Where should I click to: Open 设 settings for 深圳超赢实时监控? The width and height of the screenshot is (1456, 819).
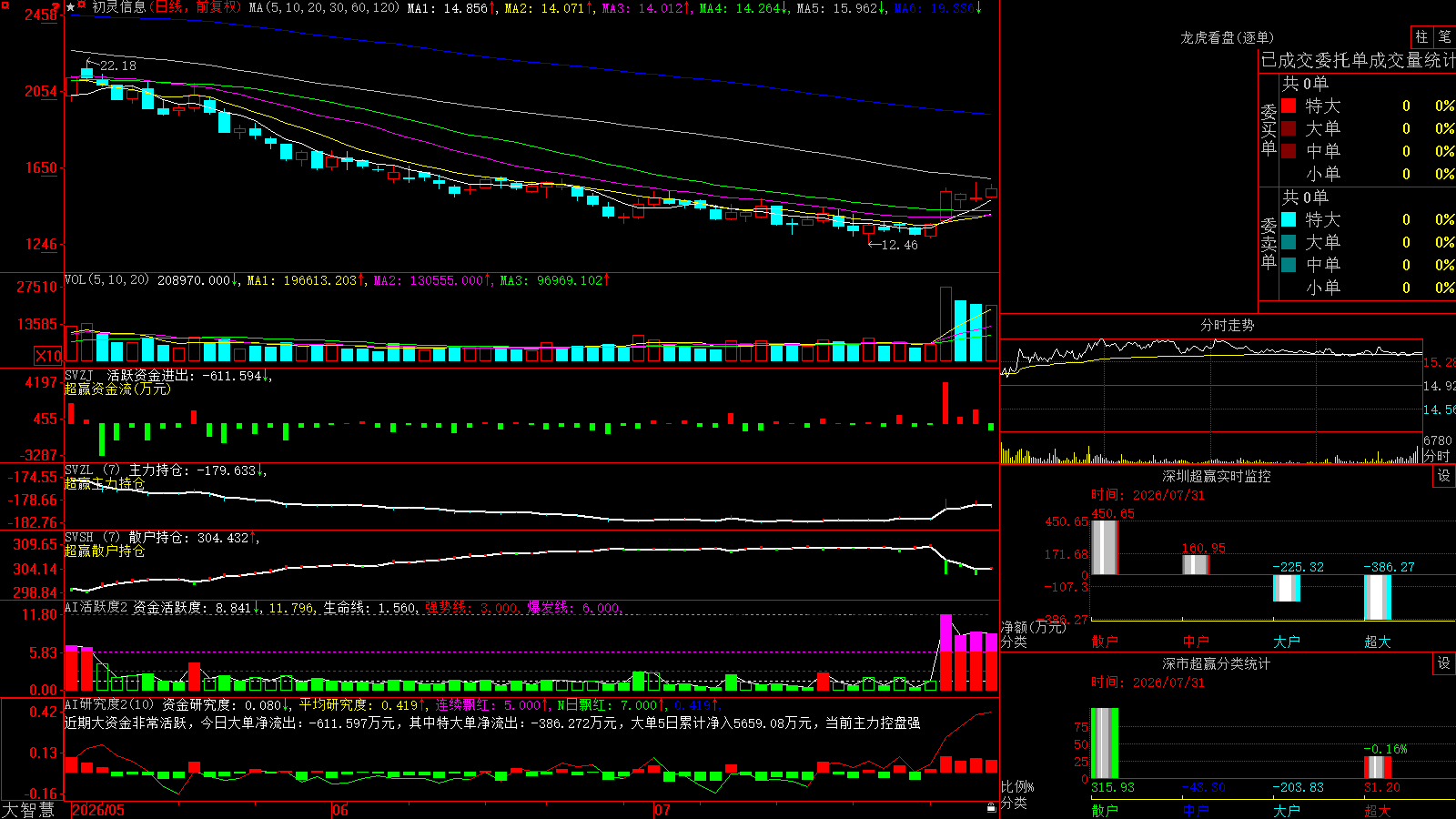click(x=1444, y=476)
